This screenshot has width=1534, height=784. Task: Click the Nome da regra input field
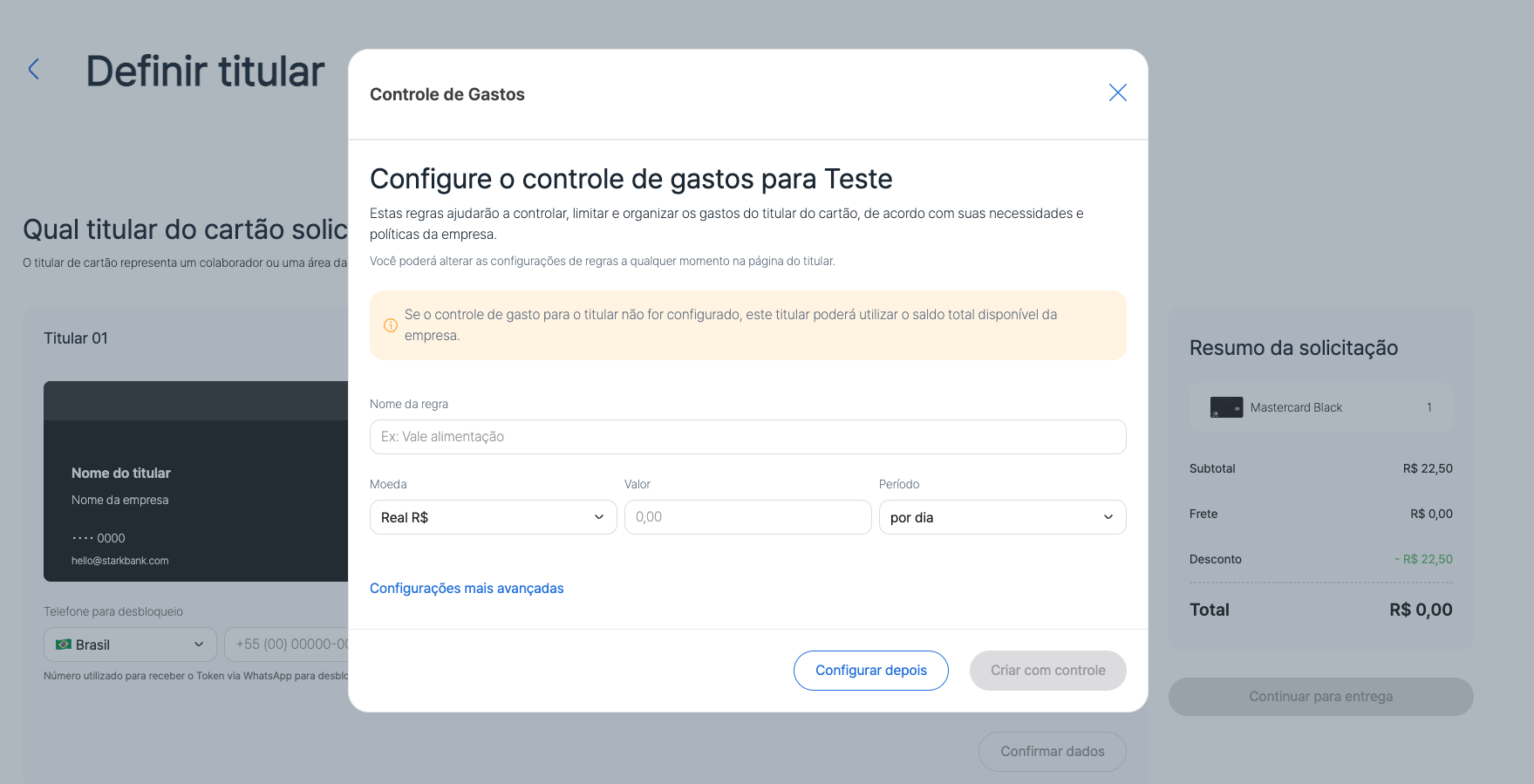[x=747, y=437]
